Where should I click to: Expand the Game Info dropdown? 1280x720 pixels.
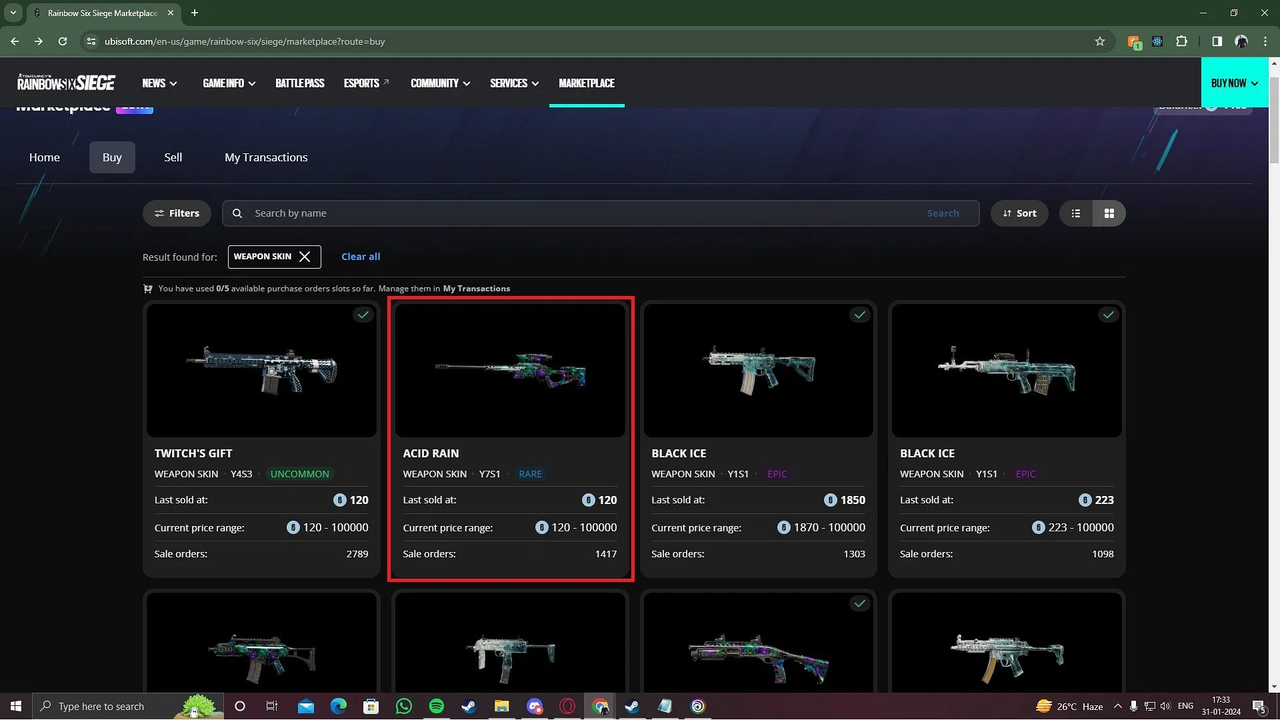pos(228,83)
